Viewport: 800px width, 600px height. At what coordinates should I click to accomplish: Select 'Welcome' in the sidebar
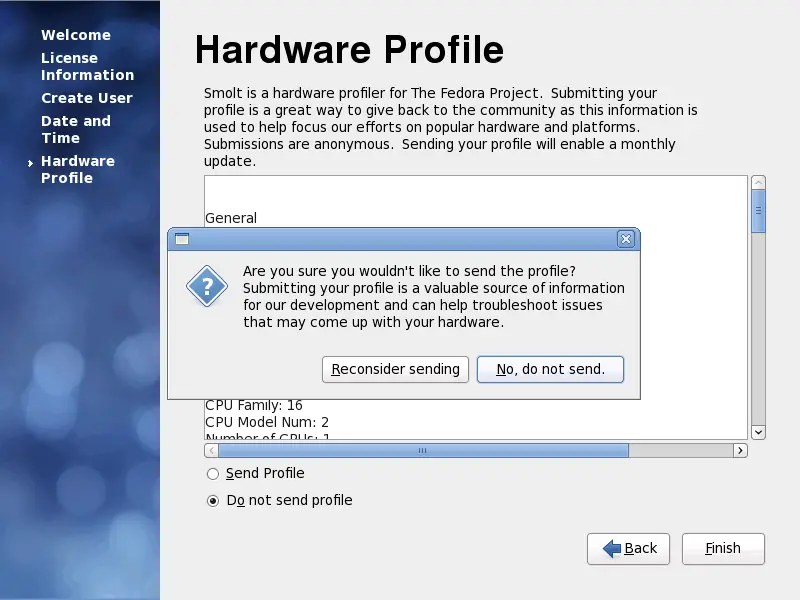(76, 35)
